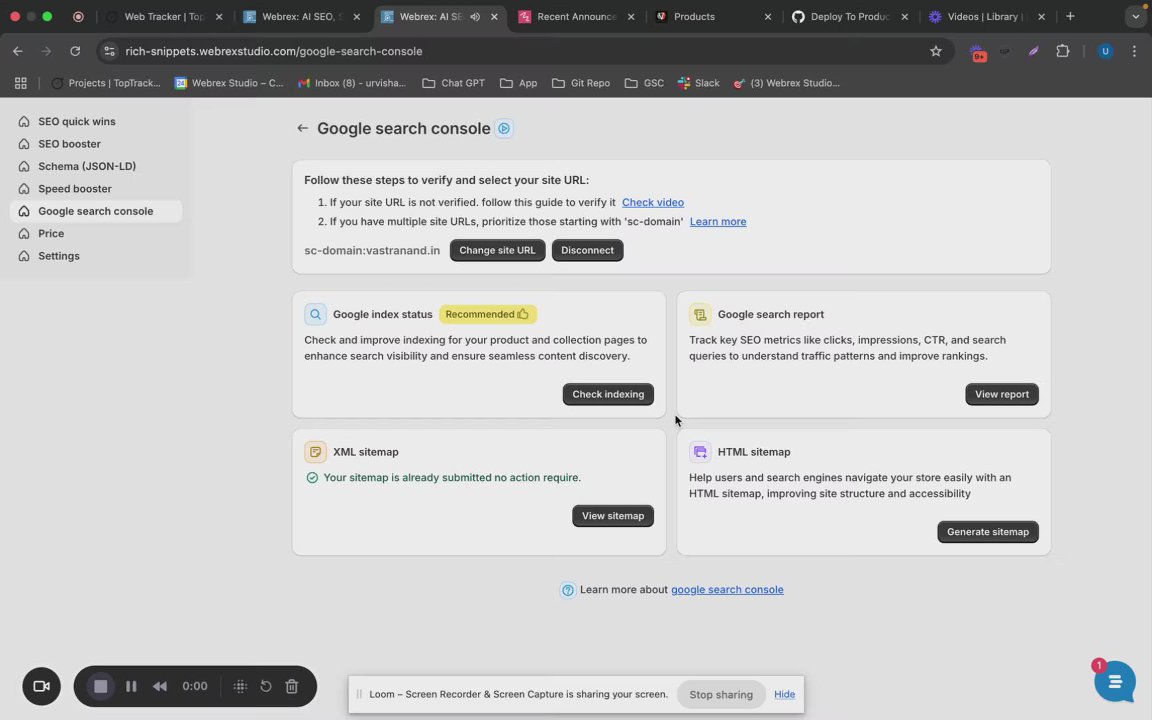Image resolution: width=1152 pixels, height=720 pixels.
Task: Click the Loom camera toggle icon
Action: (41, 686)
